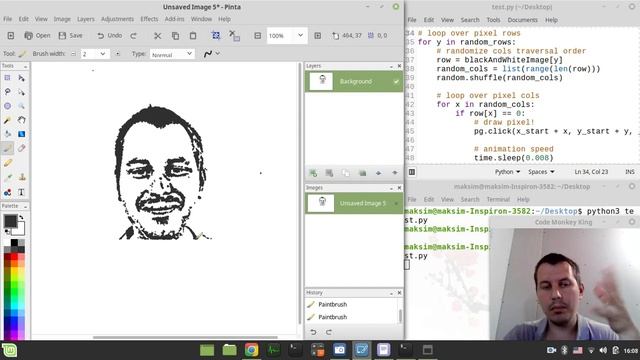The width and height of the screenshot is (640, 360).
Task: Decrease brush width with minus button
Action: pos(73,54)
